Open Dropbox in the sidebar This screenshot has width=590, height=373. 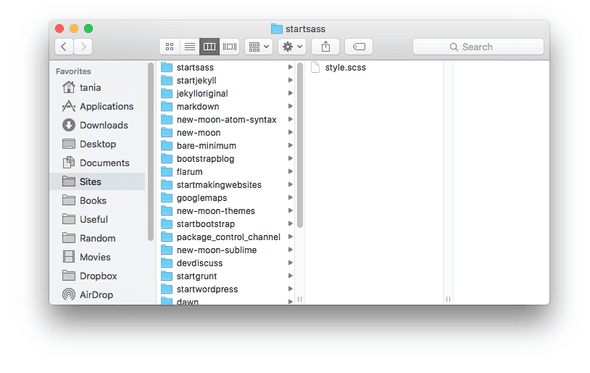click(97, 276)
